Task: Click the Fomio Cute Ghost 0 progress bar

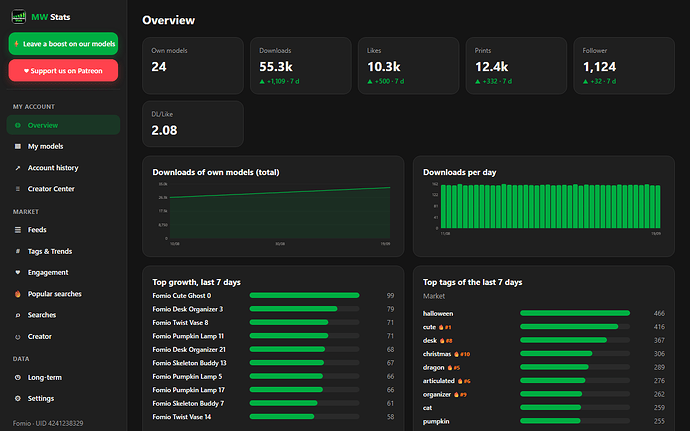Action: coord(305,295)
